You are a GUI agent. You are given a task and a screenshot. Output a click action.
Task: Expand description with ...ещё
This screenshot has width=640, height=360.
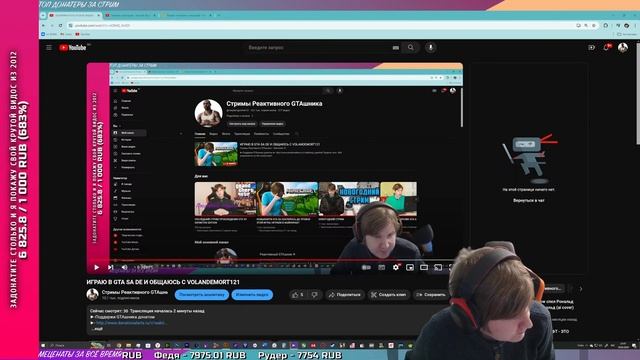pos(97,329)
